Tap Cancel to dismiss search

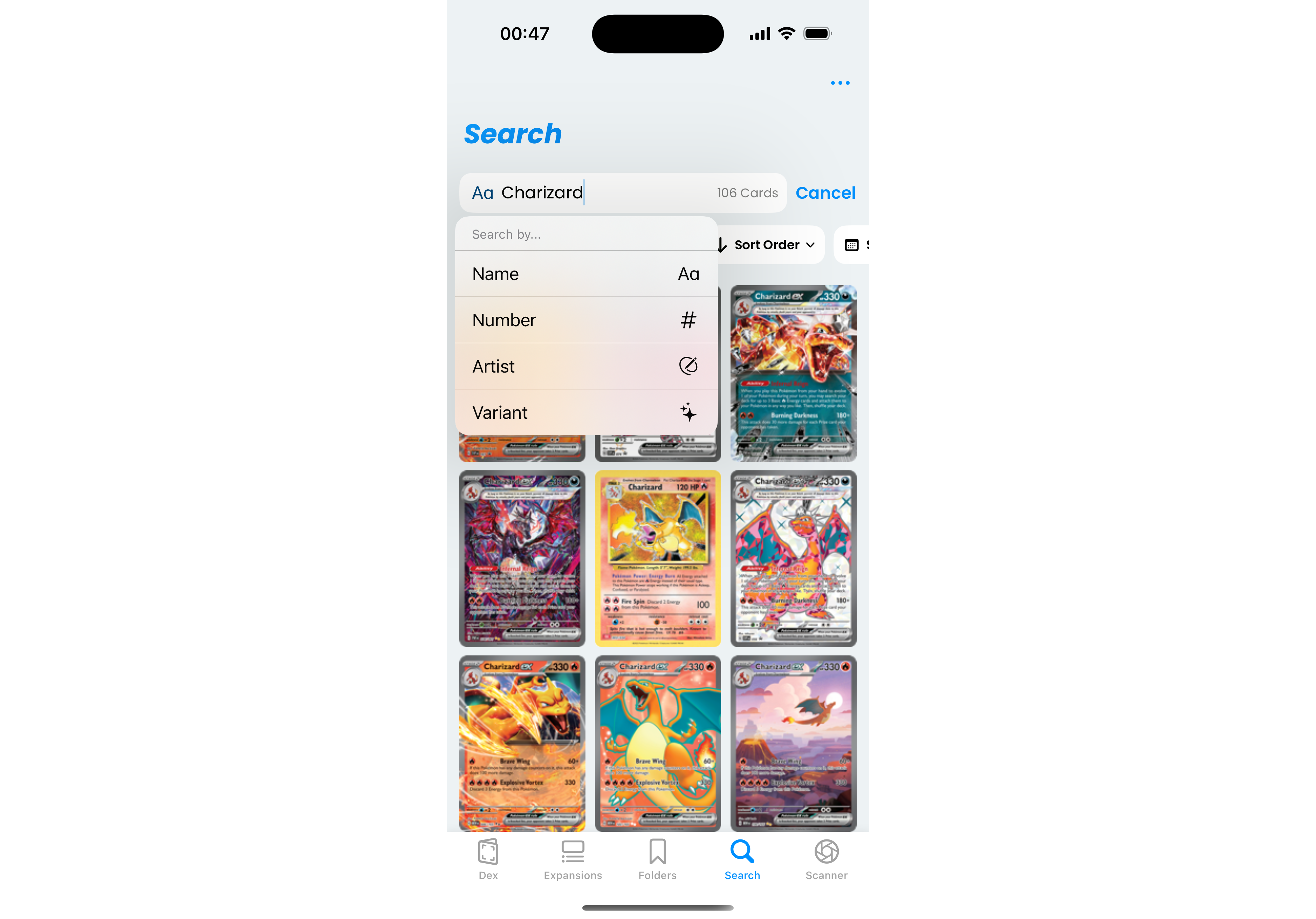826,192
